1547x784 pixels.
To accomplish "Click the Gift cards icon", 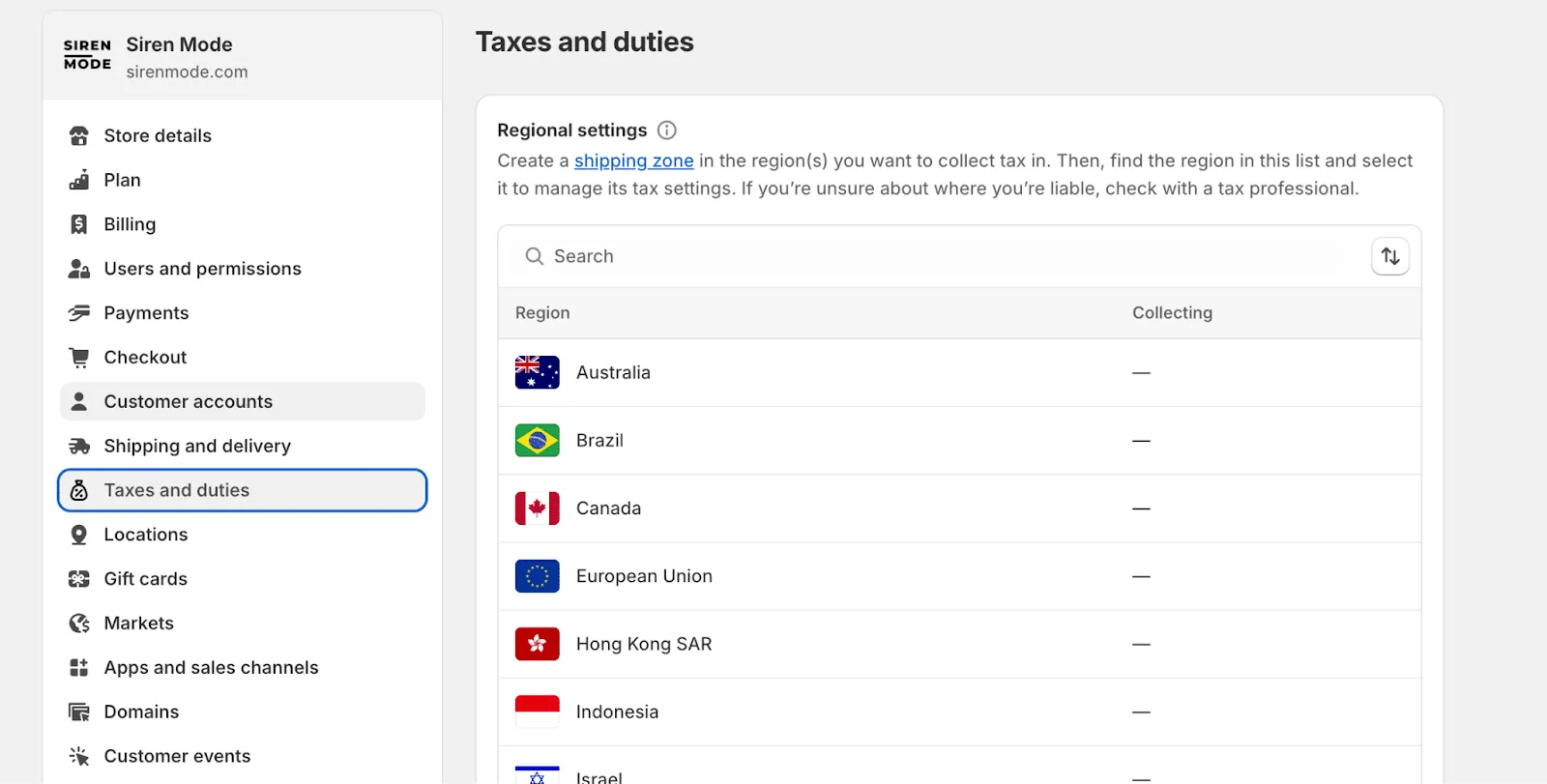I will pos(79,579).
